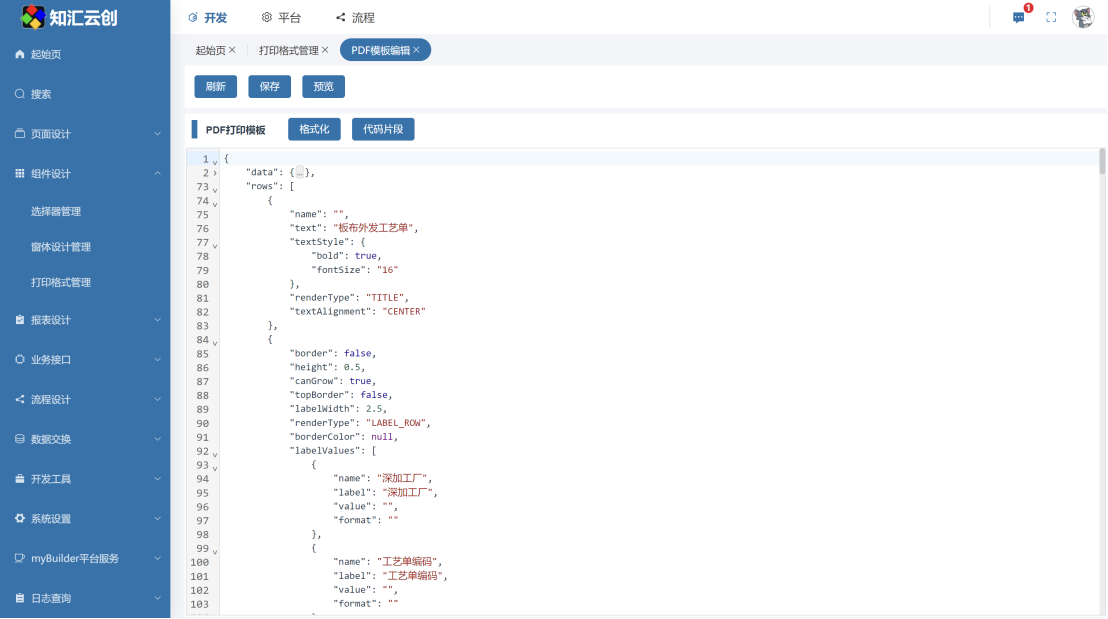The image size is (1108, 619).
Task: Open 选择器管理 in the sidebar
Action: tap(56, 211)
